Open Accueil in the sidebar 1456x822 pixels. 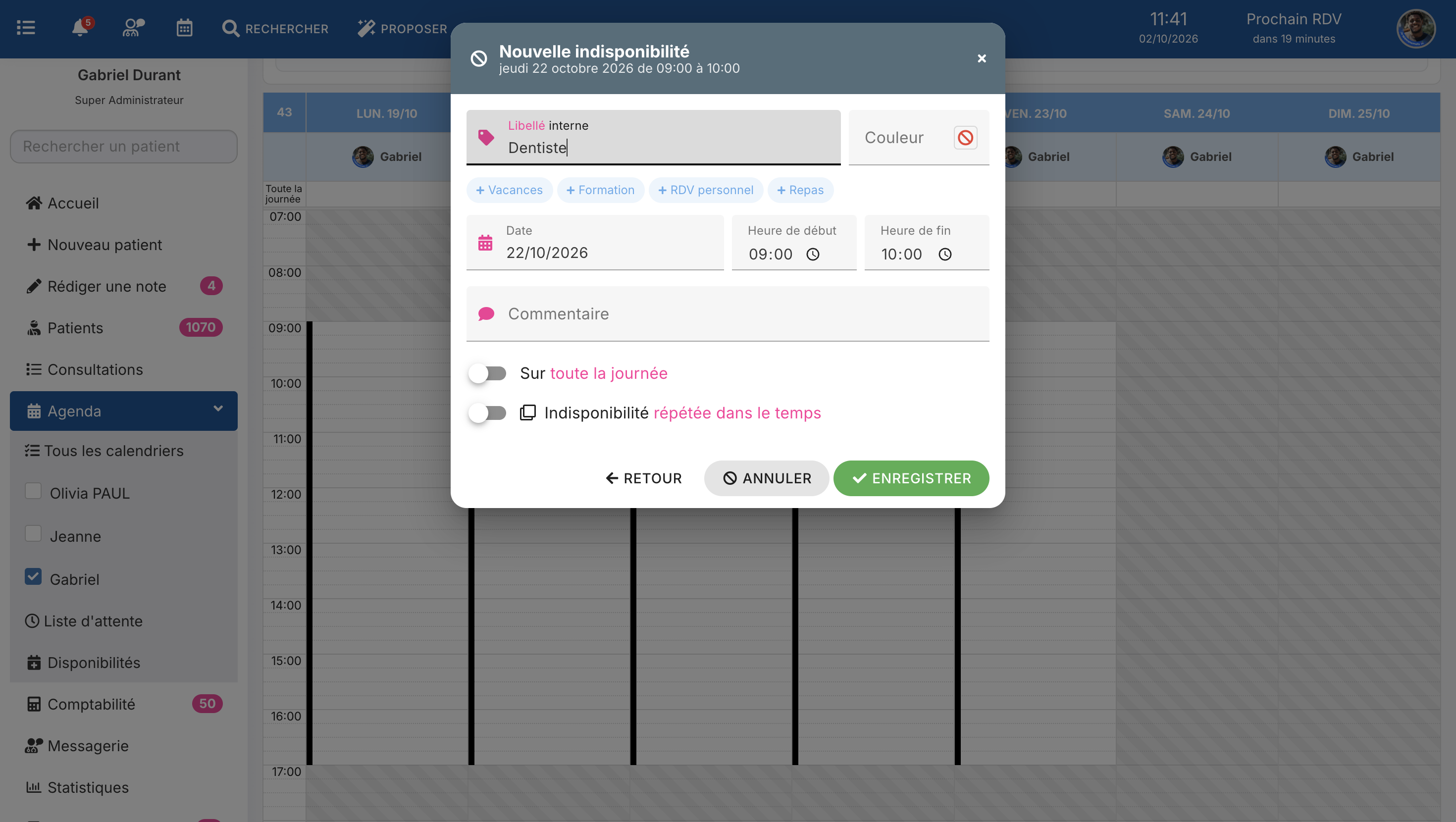click(124, 203)
